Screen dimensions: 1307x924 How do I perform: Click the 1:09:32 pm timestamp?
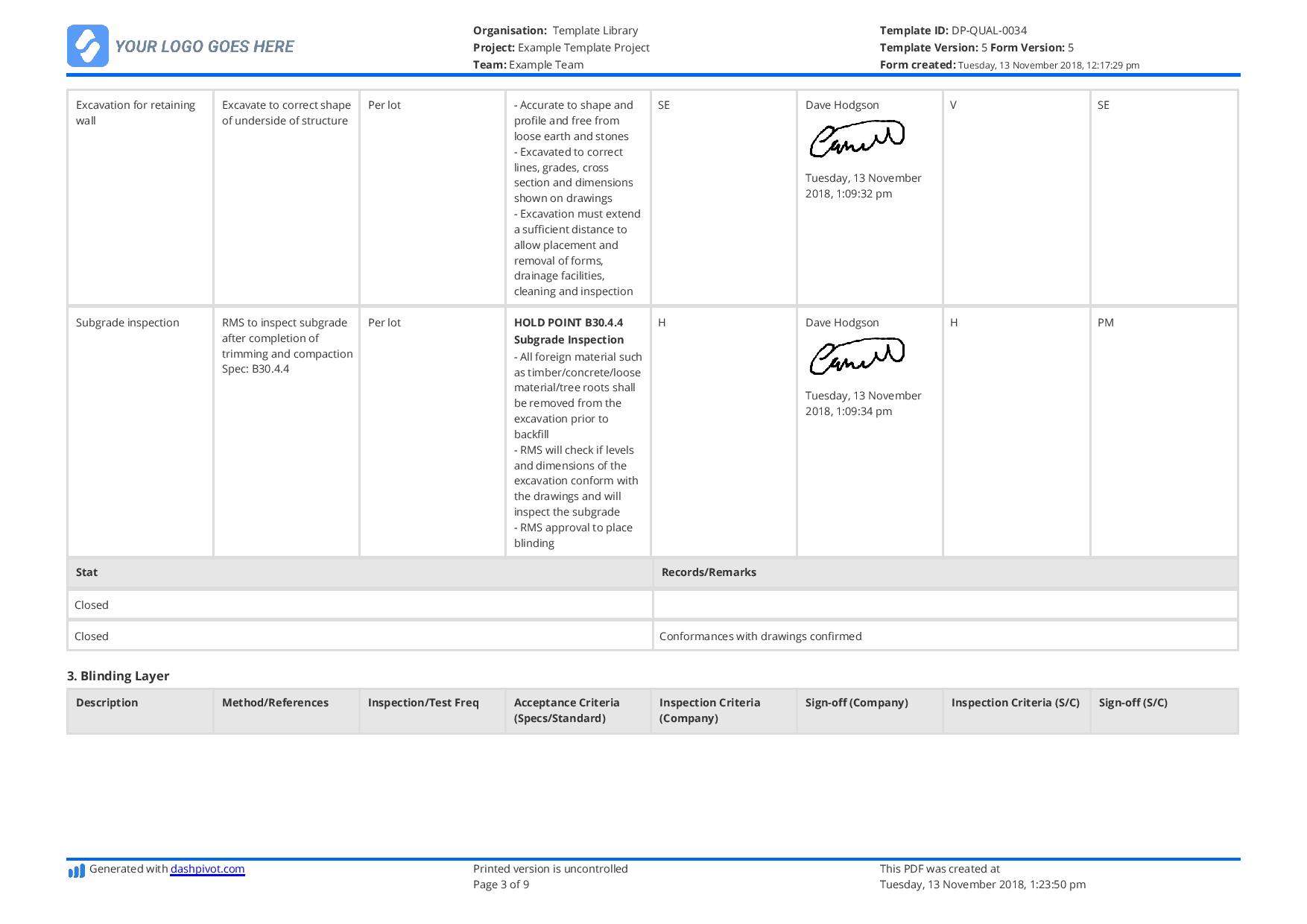(x=863, y=186)
